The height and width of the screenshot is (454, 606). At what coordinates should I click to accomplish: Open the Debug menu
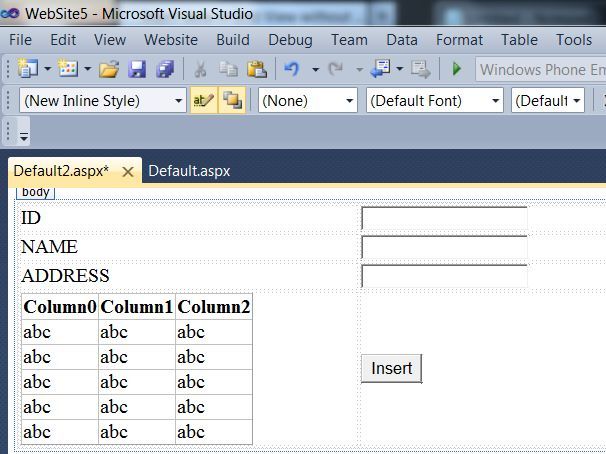tap(290, 40)
